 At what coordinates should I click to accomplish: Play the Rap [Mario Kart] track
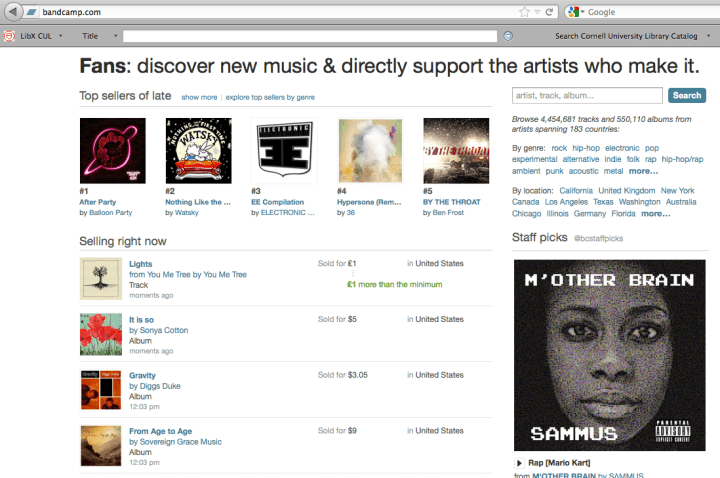[519, 463]
